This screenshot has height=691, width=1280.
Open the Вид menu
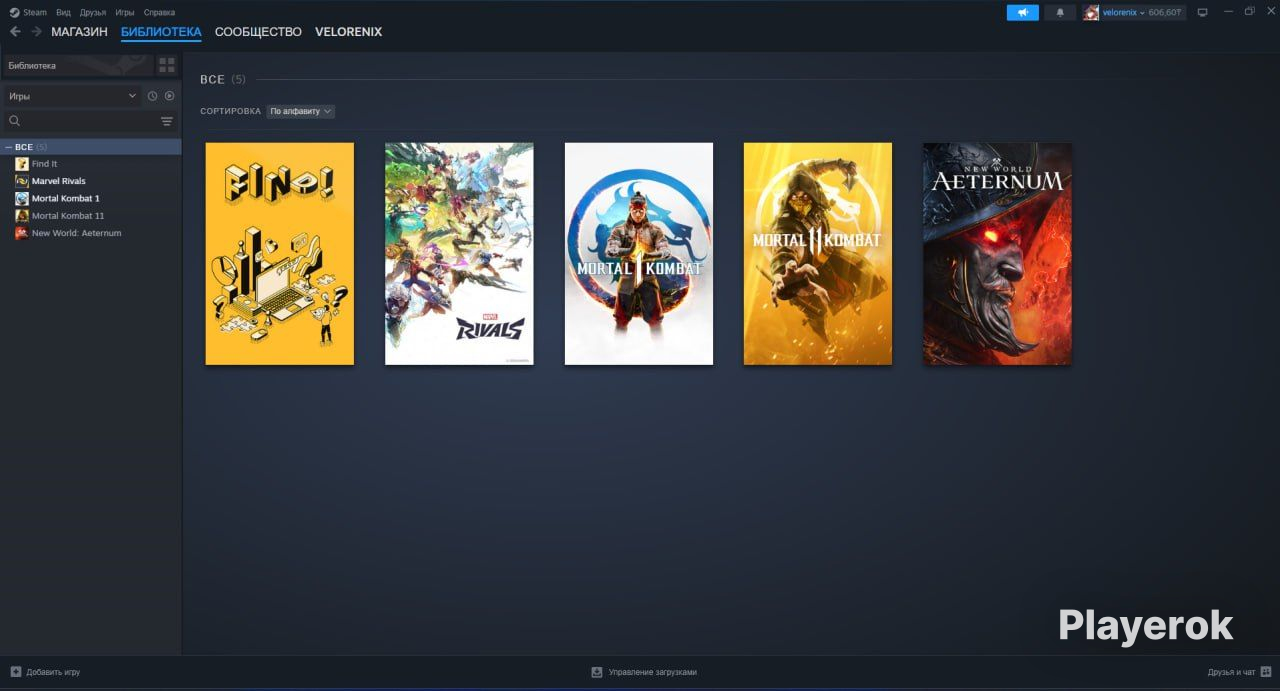64,13
